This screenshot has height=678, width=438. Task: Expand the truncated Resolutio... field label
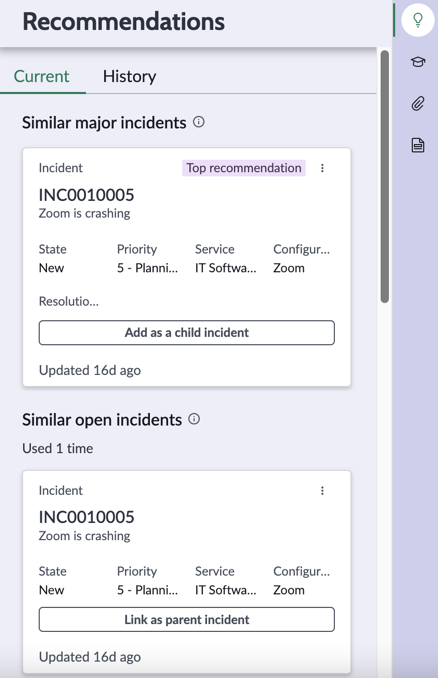click(69, 301)
